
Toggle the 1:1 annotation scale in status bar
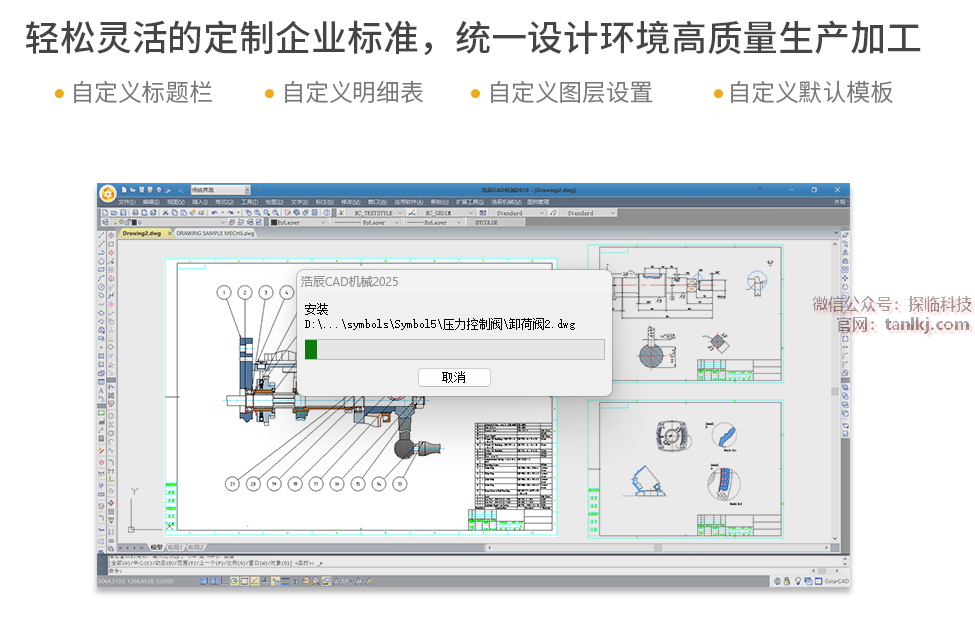344,581
